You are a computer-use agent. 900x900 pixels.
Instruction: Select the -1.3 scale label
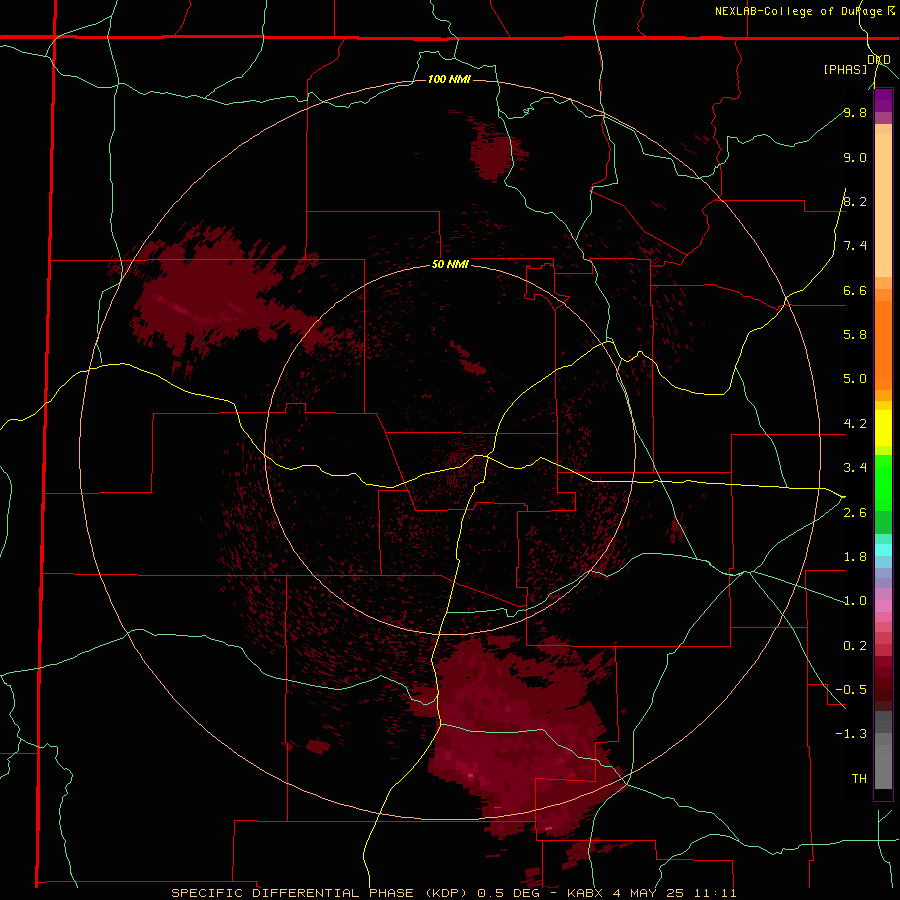coord(851,734)
